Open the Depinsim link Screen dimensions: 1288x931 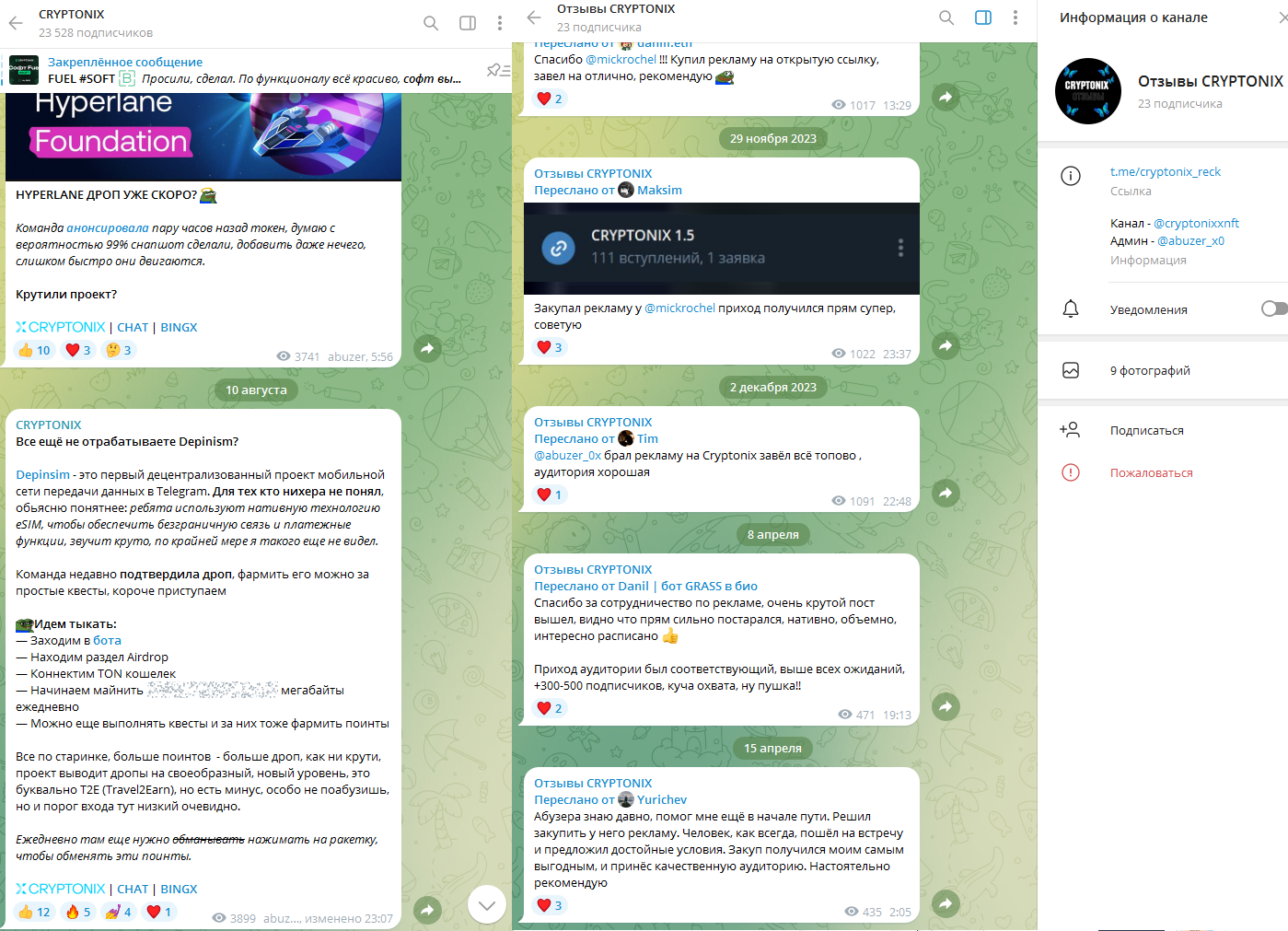[42, 474]
